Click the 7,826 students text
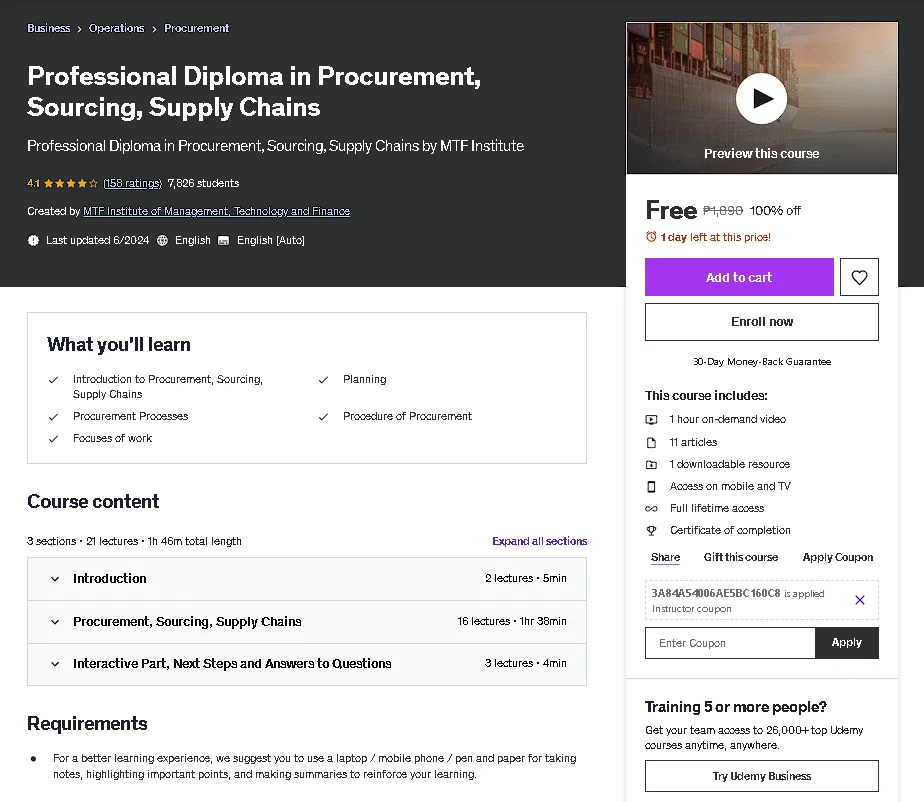Viewport: 924px width, 802px height. coord(203,183)
